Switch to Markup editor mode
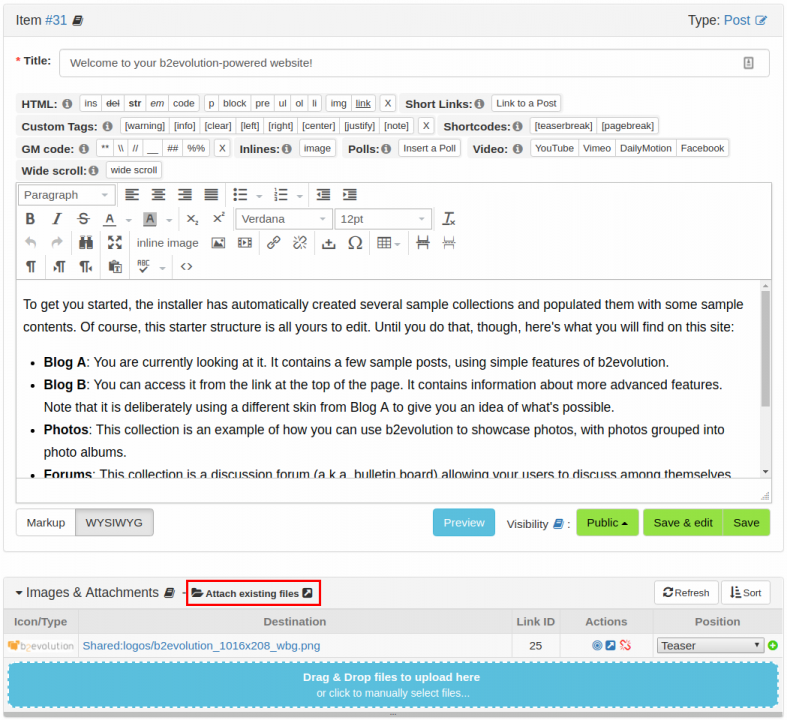This screenshot has width=787, height=720. point(46,523)
